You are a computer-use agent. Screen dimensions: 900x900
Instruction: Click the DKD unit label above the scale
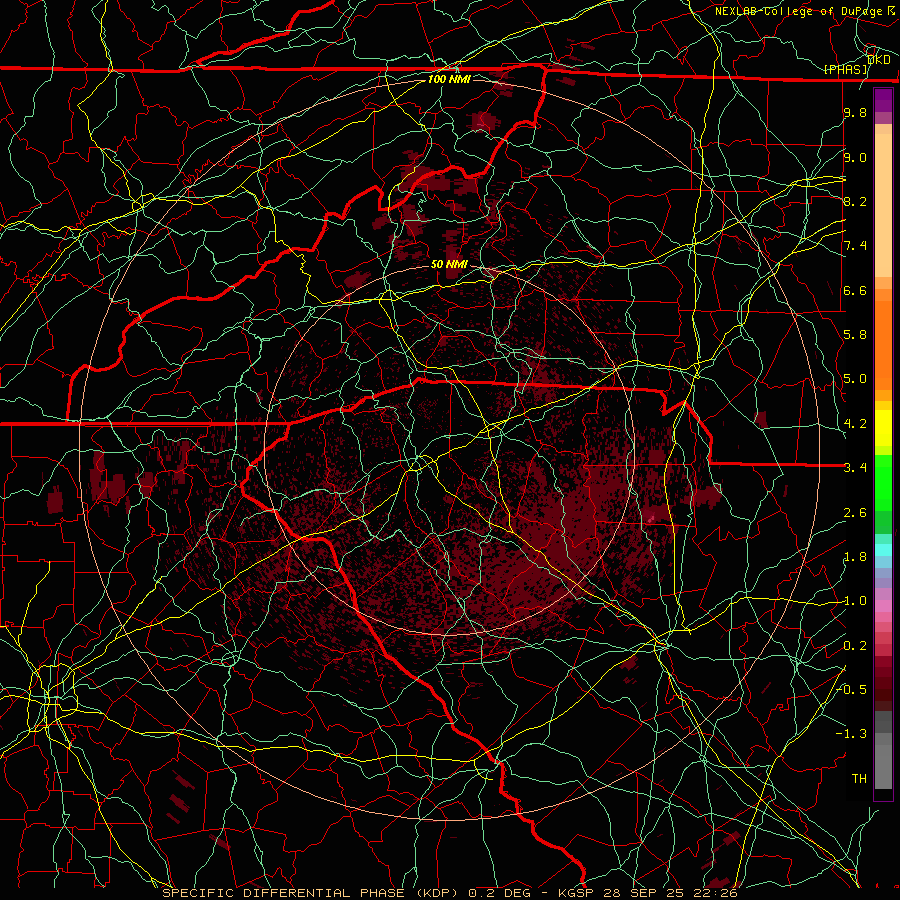coord(879,60)
